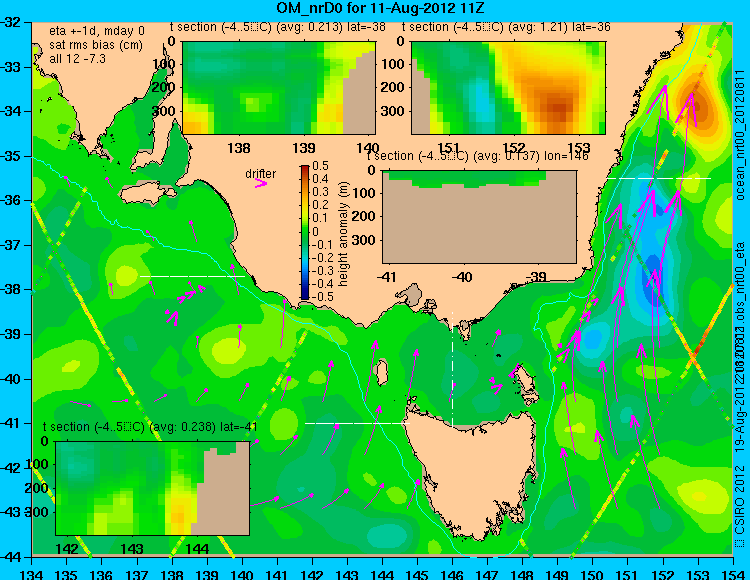Select the "height anomaly (m)" colorbar label
This screenshot has height=580, width=750.
(x=343, y=233)
